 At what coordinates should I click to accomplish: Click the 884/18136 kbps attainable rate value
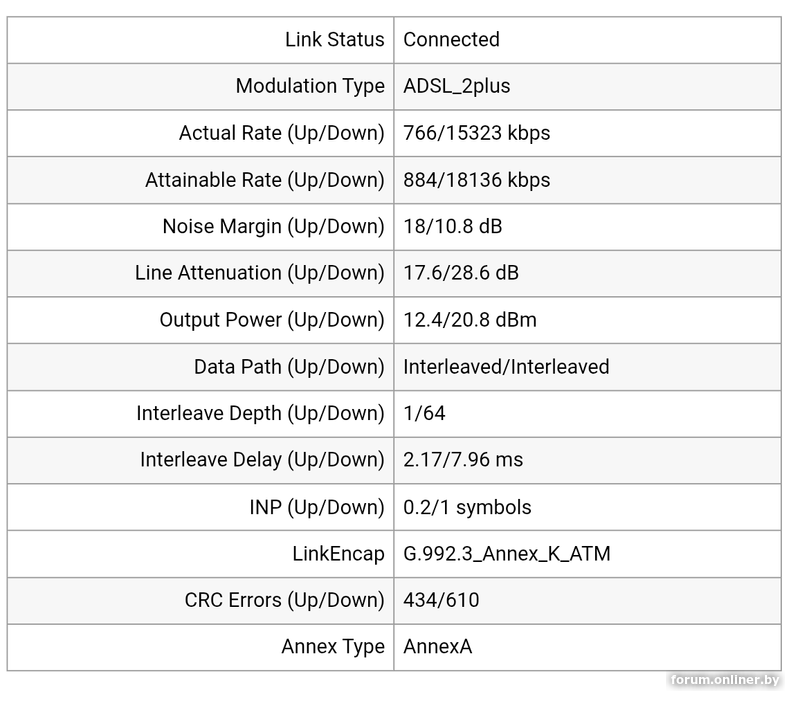pos(476,180)
